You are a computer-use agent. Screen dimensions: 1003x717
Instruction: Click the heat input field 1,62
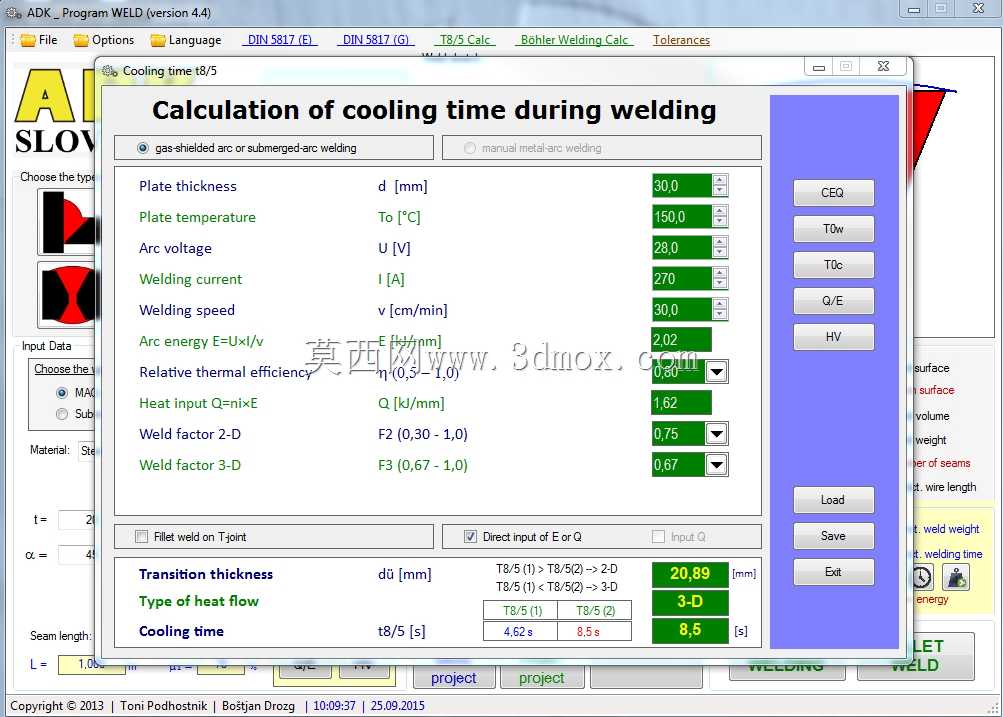681,403
